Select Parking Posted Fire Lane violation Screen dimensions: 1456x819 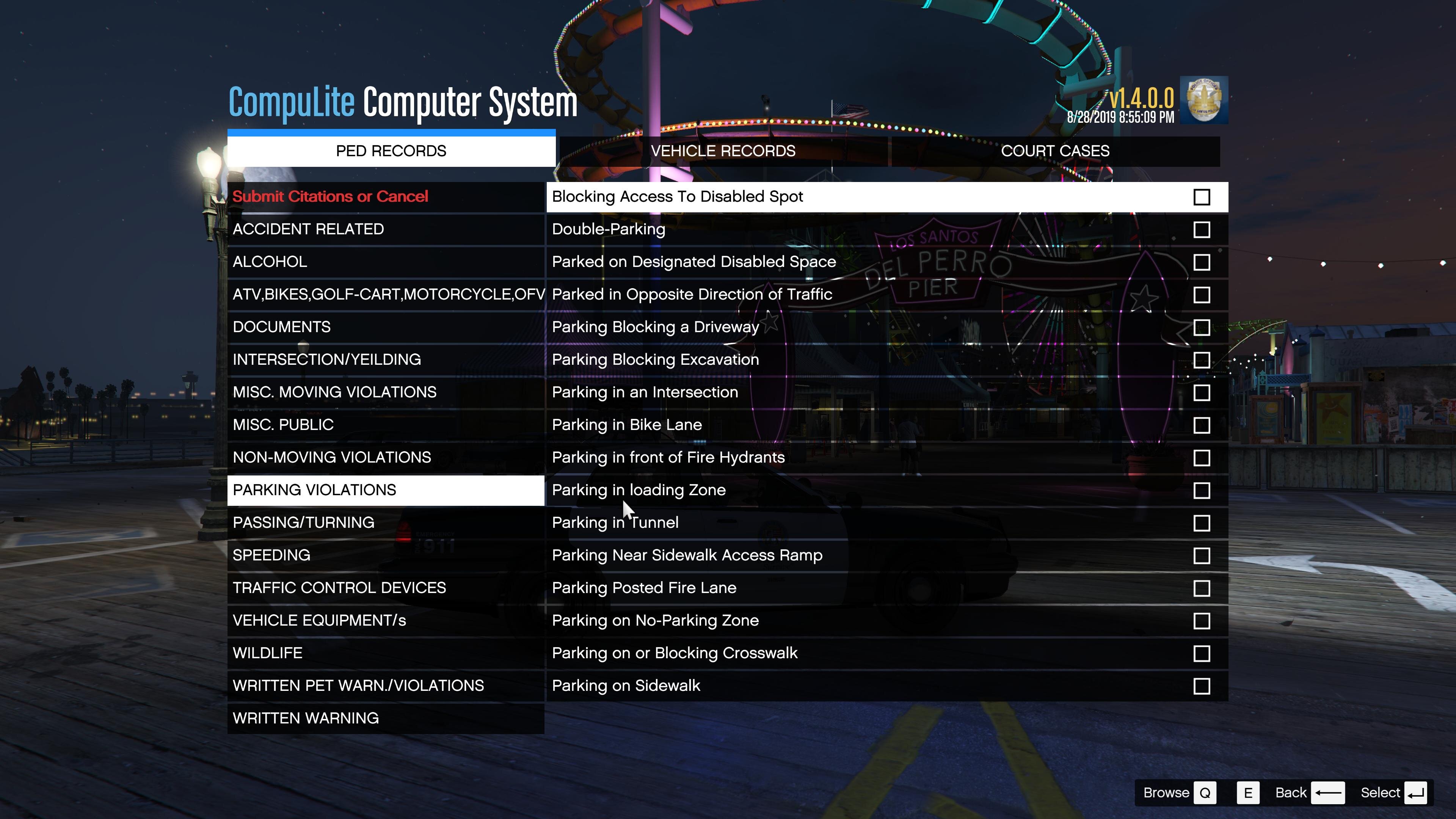tap(644, 588)
